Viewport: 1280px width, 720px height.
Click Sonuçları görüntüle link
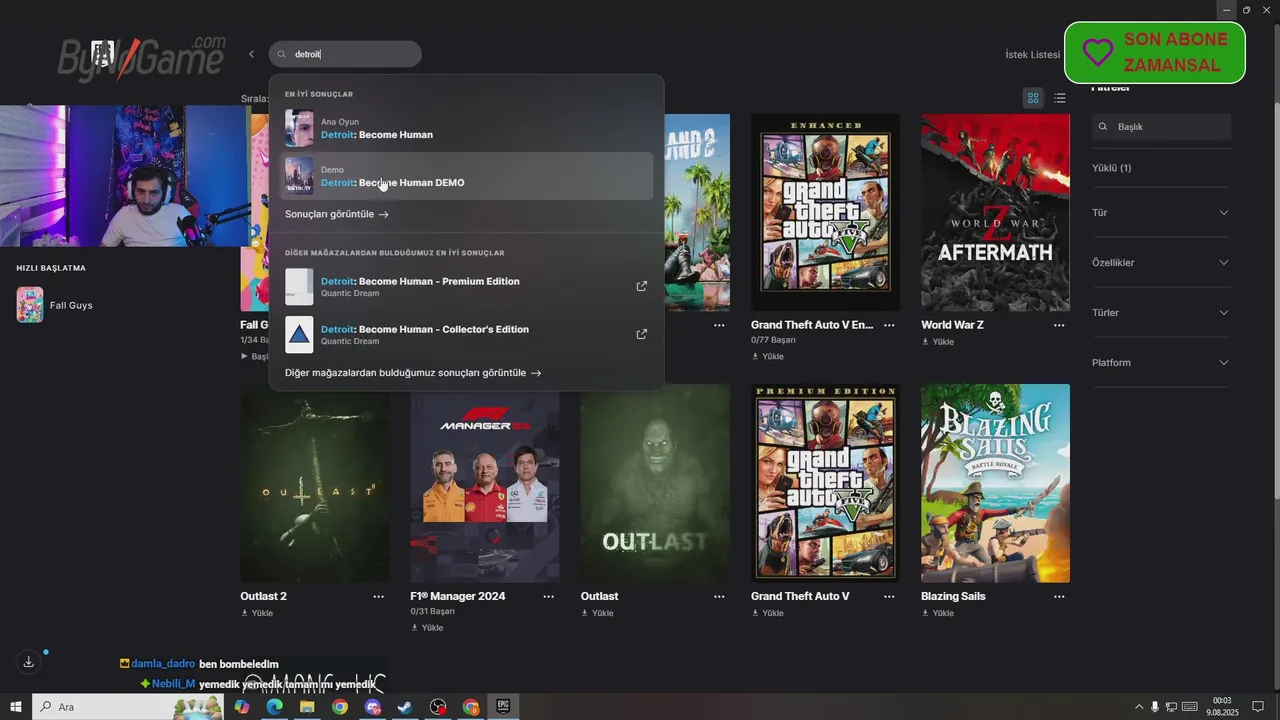pyautogui.click(x=337, y=214)
